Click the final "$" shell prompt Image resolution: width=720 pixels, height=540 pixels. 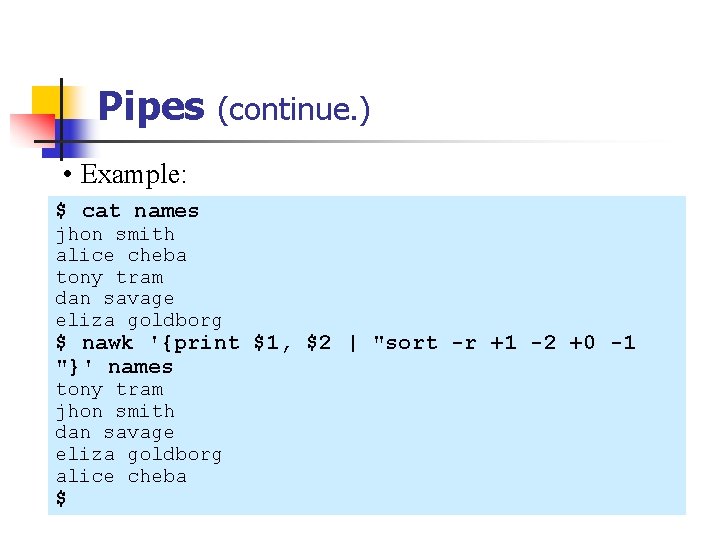(61, 498)
